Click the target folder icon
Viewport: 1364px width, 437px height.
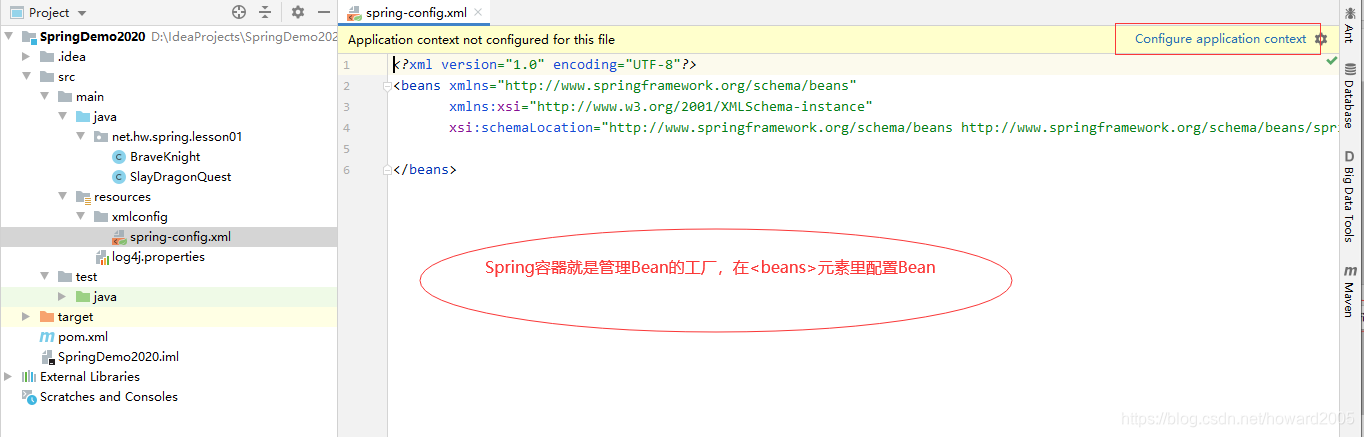[x=47, y=317]
